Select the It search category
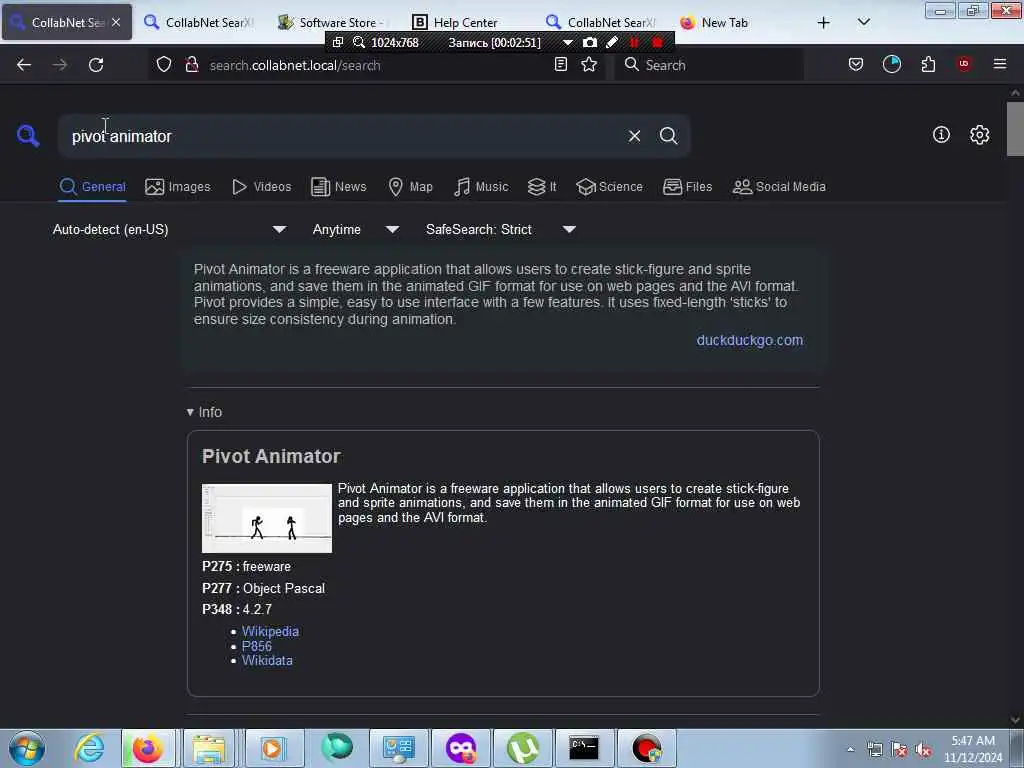 (x=542, y=187)
